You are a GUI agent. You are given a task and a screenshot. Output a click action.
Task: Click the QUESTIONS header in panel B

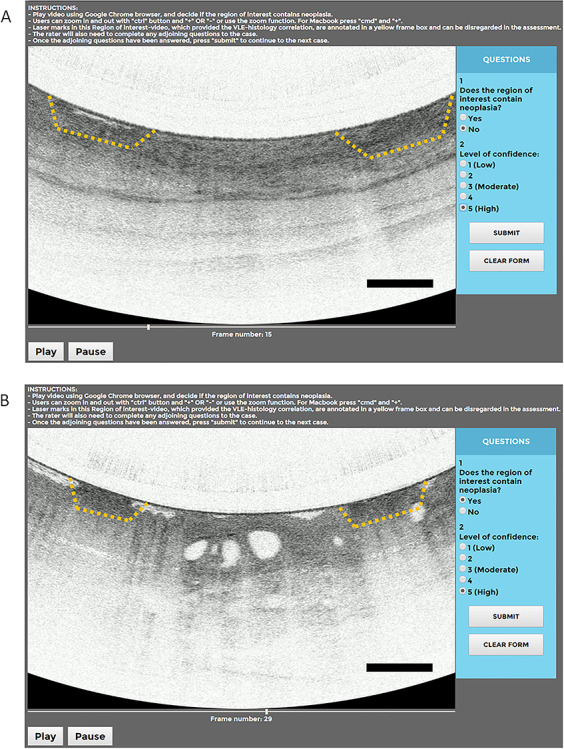[506, 441]
